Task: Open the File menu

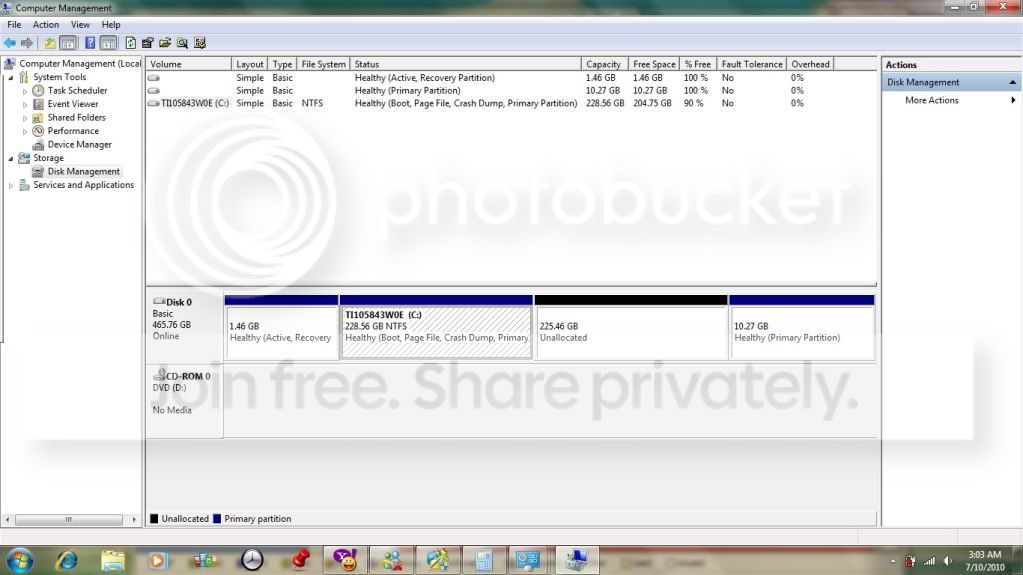Action: pyautogui.click(x=14, y=25)
